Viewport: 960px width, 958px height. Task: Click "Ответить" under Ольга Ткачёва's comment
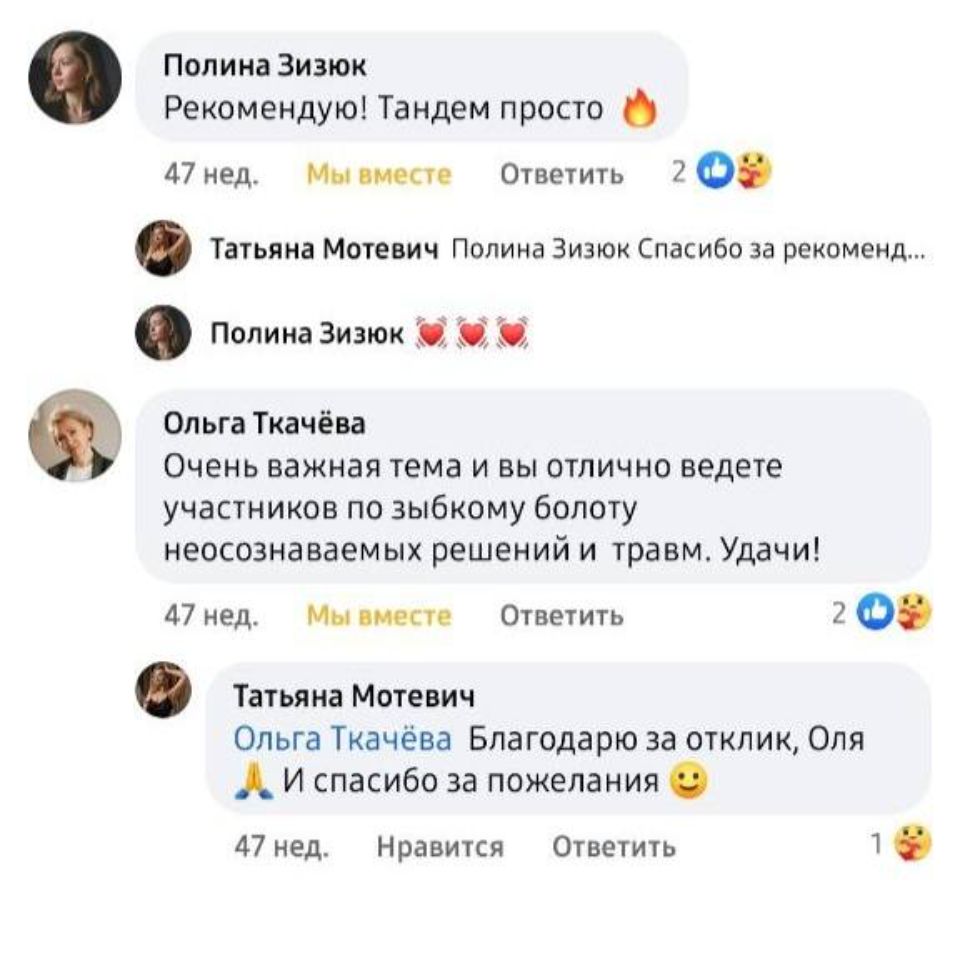coord(561,615)
